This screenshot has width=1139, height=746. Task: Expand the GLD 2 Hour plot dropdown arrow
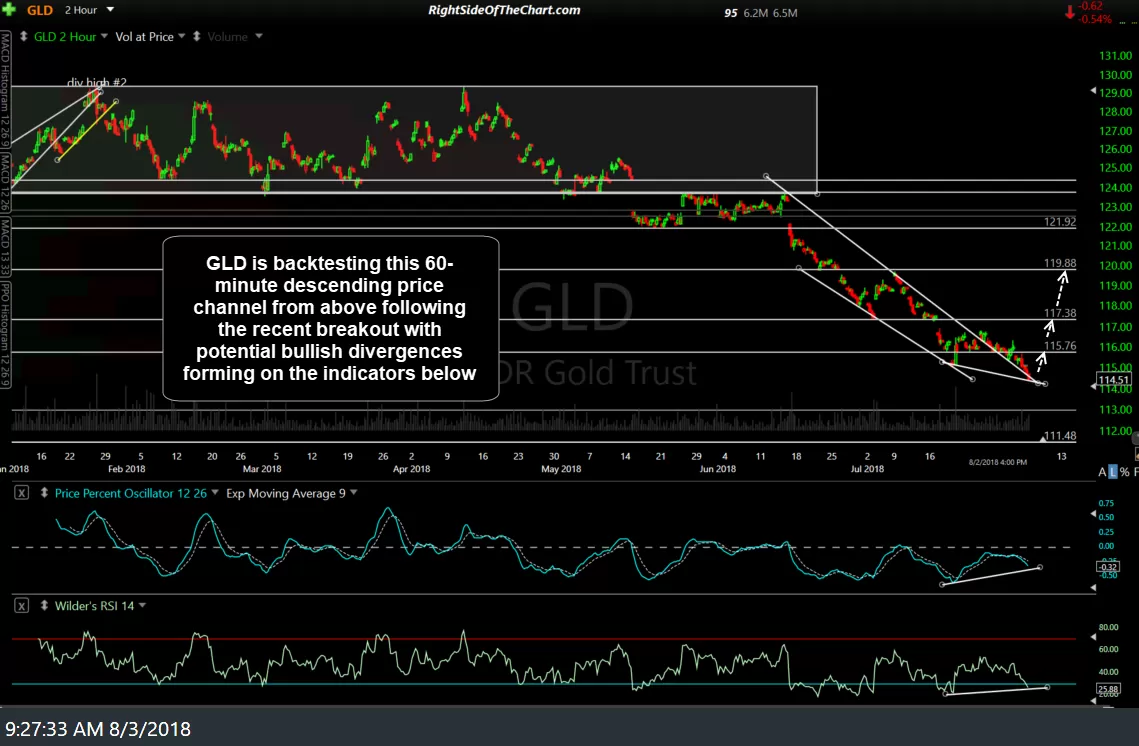pos(105,36)
